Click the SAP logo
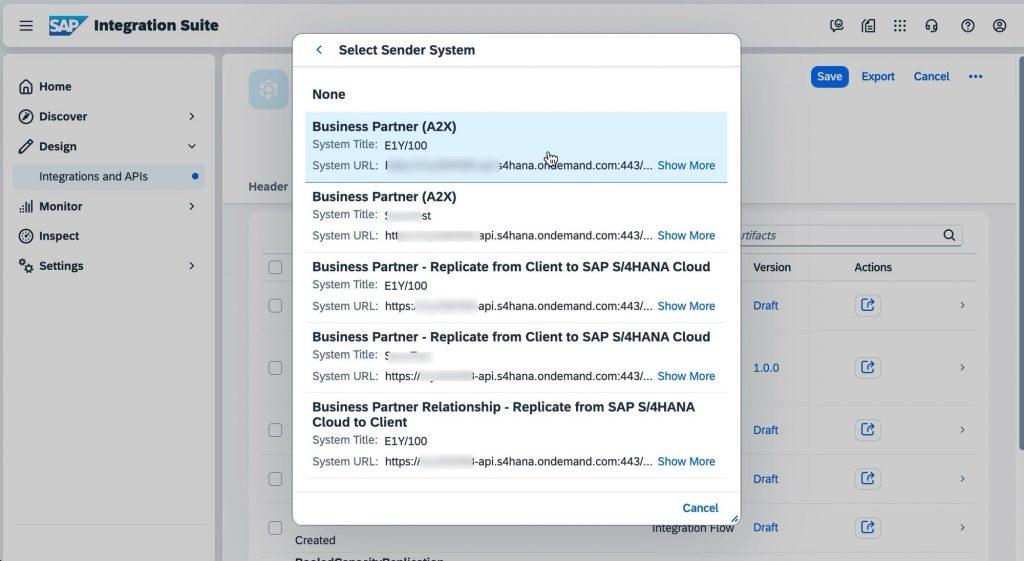The height and width of the screenshot is (561, 1024). coord(67,25)
